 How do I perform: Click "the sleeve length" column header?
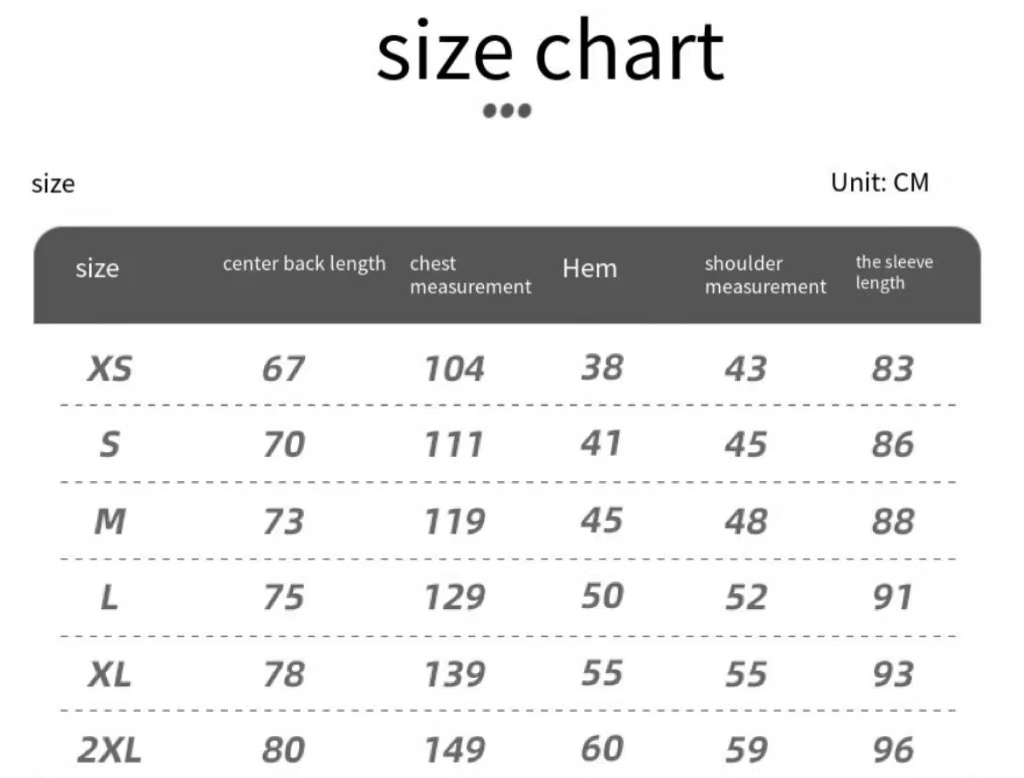894,272
